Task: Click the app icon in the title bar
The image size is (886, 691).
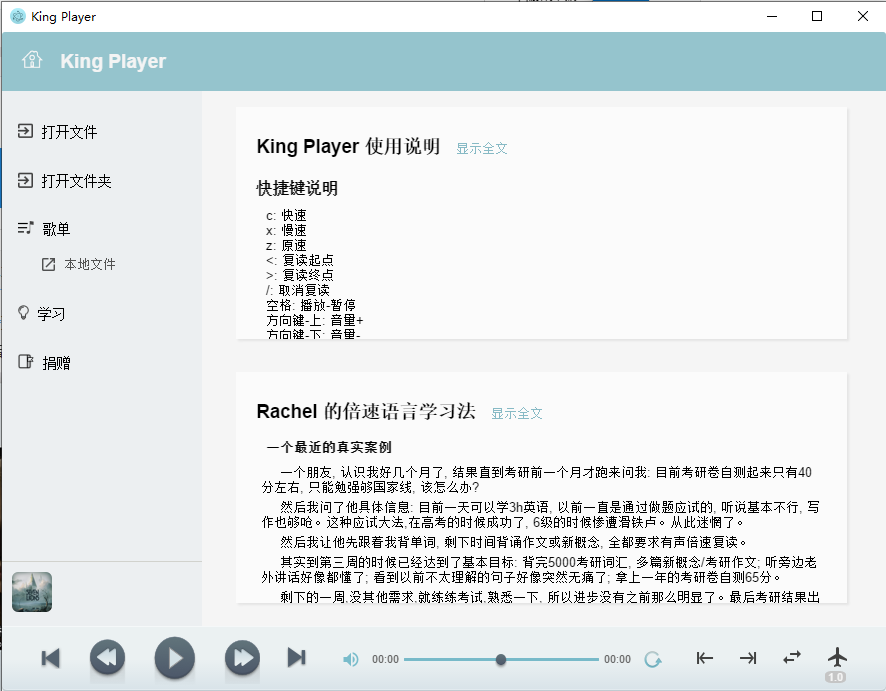Action: (18, 16)
